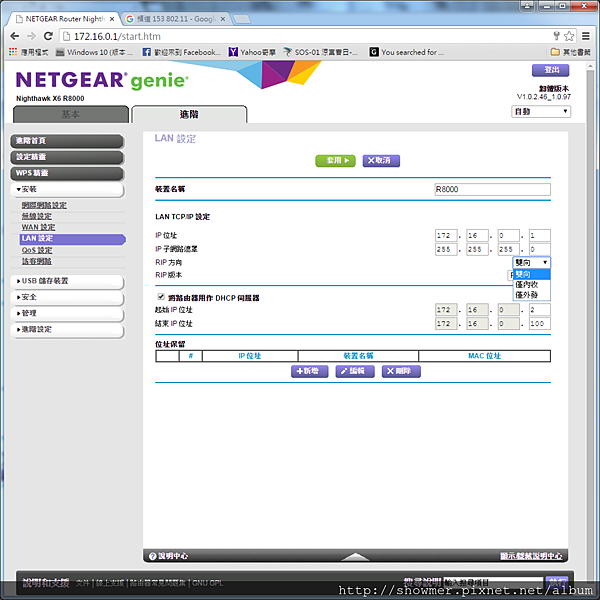
Task: Expand the advanced setup section
Action: (x=67, y=329)
